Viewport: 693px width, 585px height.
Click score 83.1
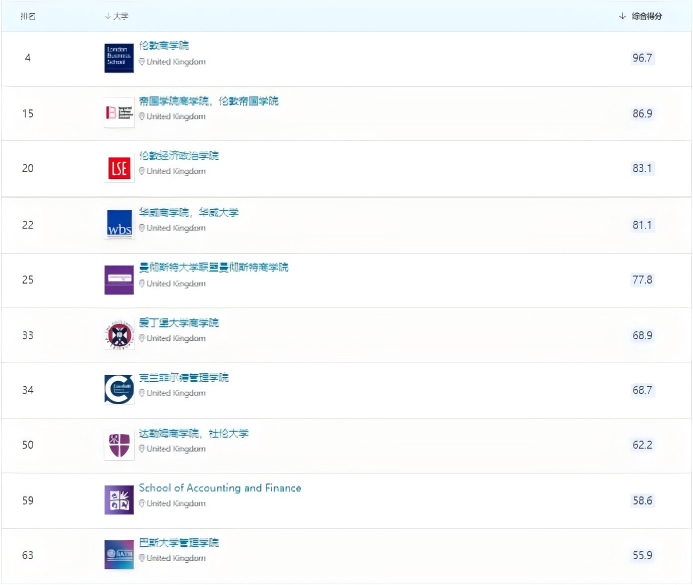pyautogui.click(x=642, y=168)
